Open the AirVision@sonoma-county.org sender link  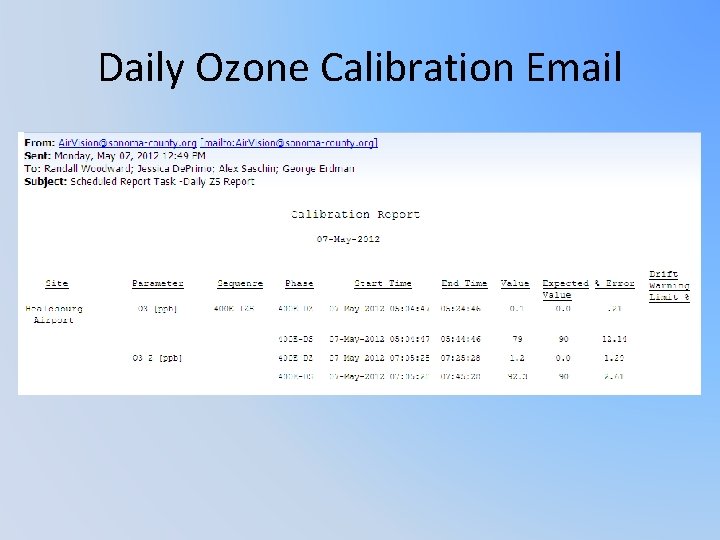(x=127, y=143)
